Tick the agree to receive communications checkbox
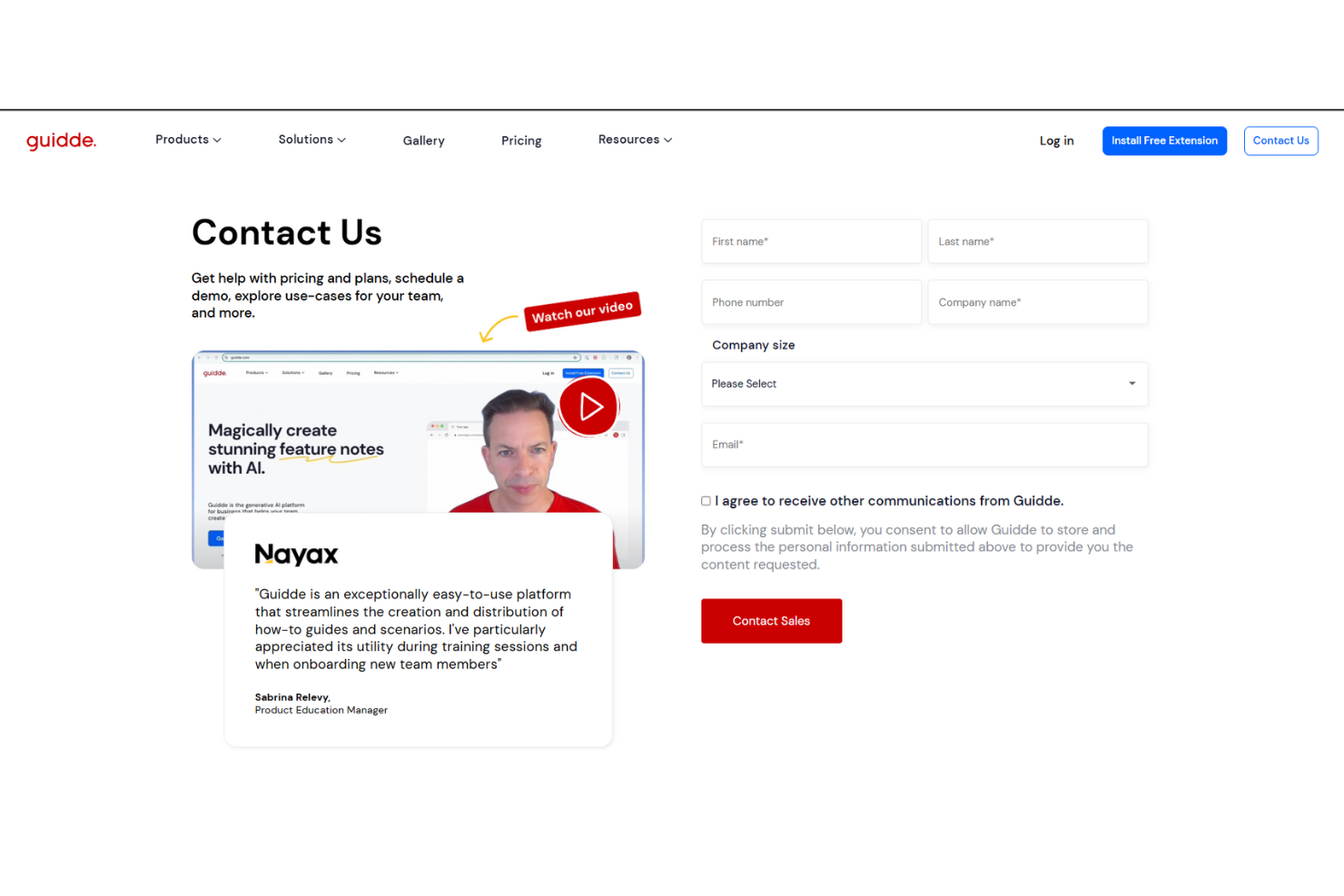Viewport: 1344px width, 896px height. point(706,501)
